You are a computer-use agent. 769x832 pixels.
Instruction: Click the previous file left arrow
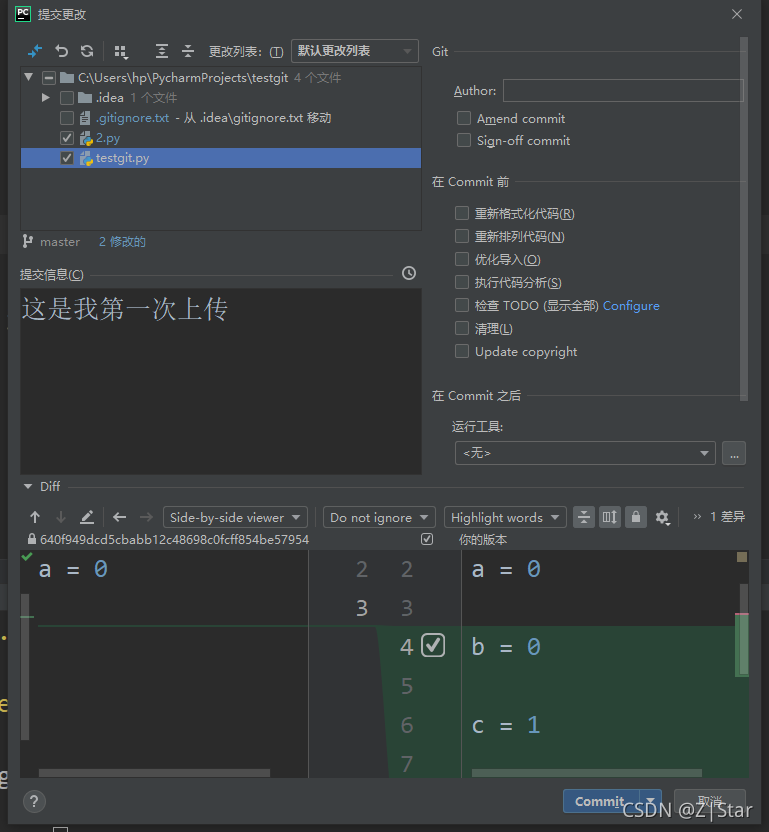(119, 517)
